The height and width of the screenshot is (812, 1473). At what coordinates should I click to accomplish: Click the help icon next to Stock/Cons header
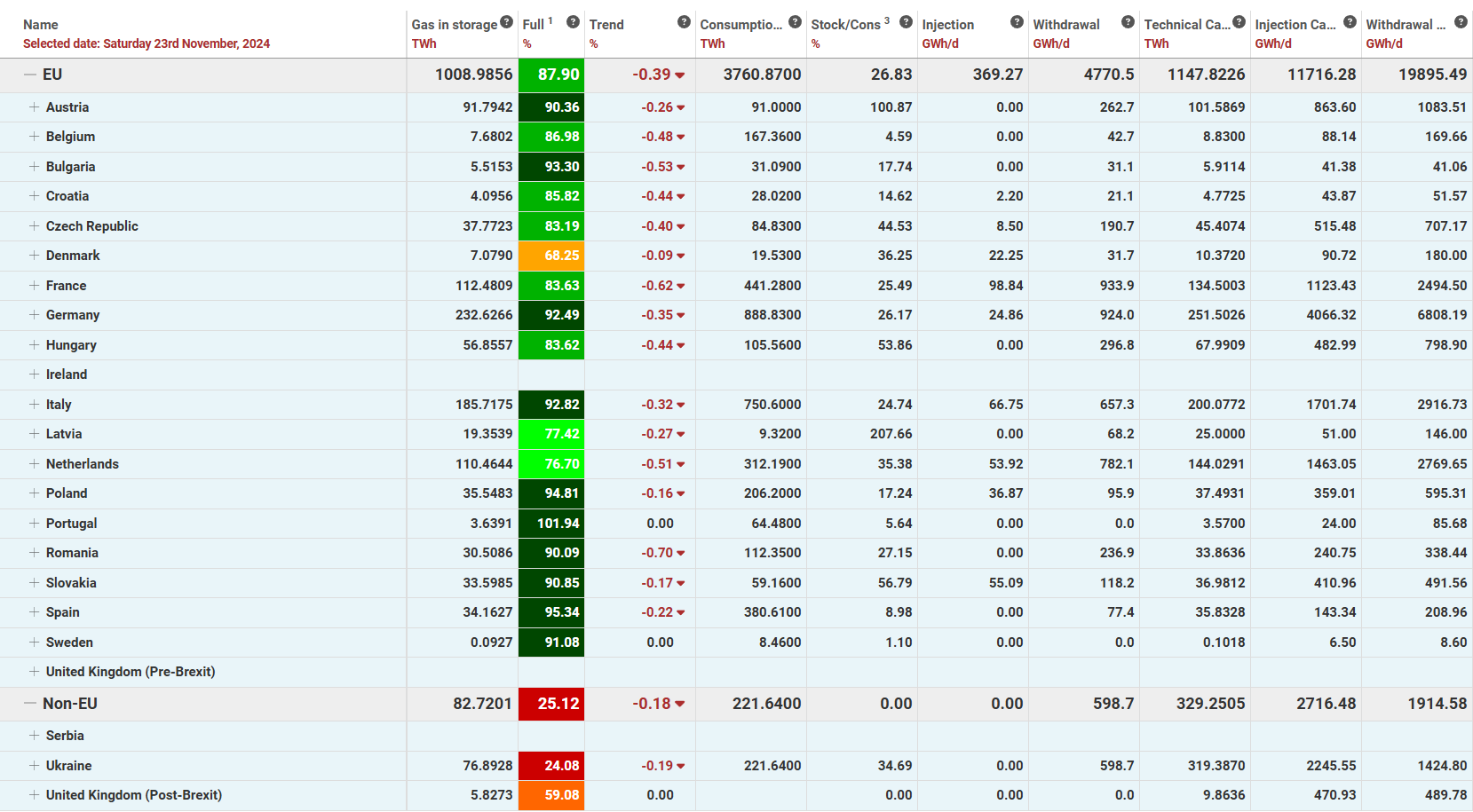coord(906,22)
